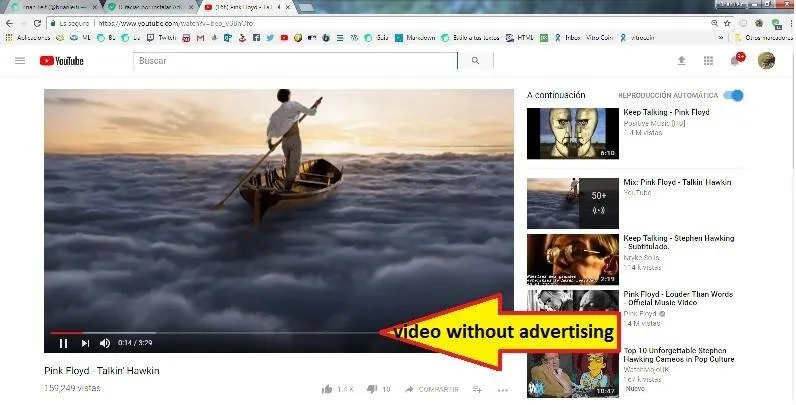Add video to playlist icon
The image size is (796, 405).
pyautogui.click(x=477, y=389)
